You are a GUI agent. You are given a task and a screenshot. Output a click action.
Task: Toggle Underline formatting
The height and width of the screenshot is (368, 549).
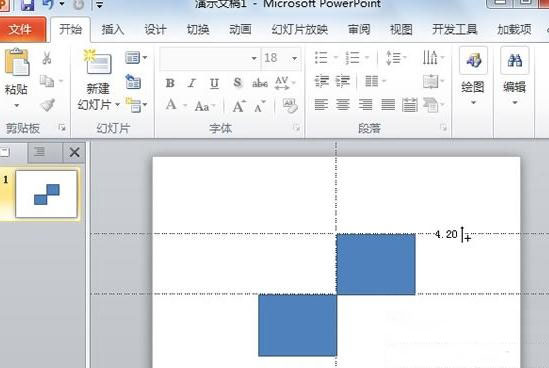pos(214,83)
